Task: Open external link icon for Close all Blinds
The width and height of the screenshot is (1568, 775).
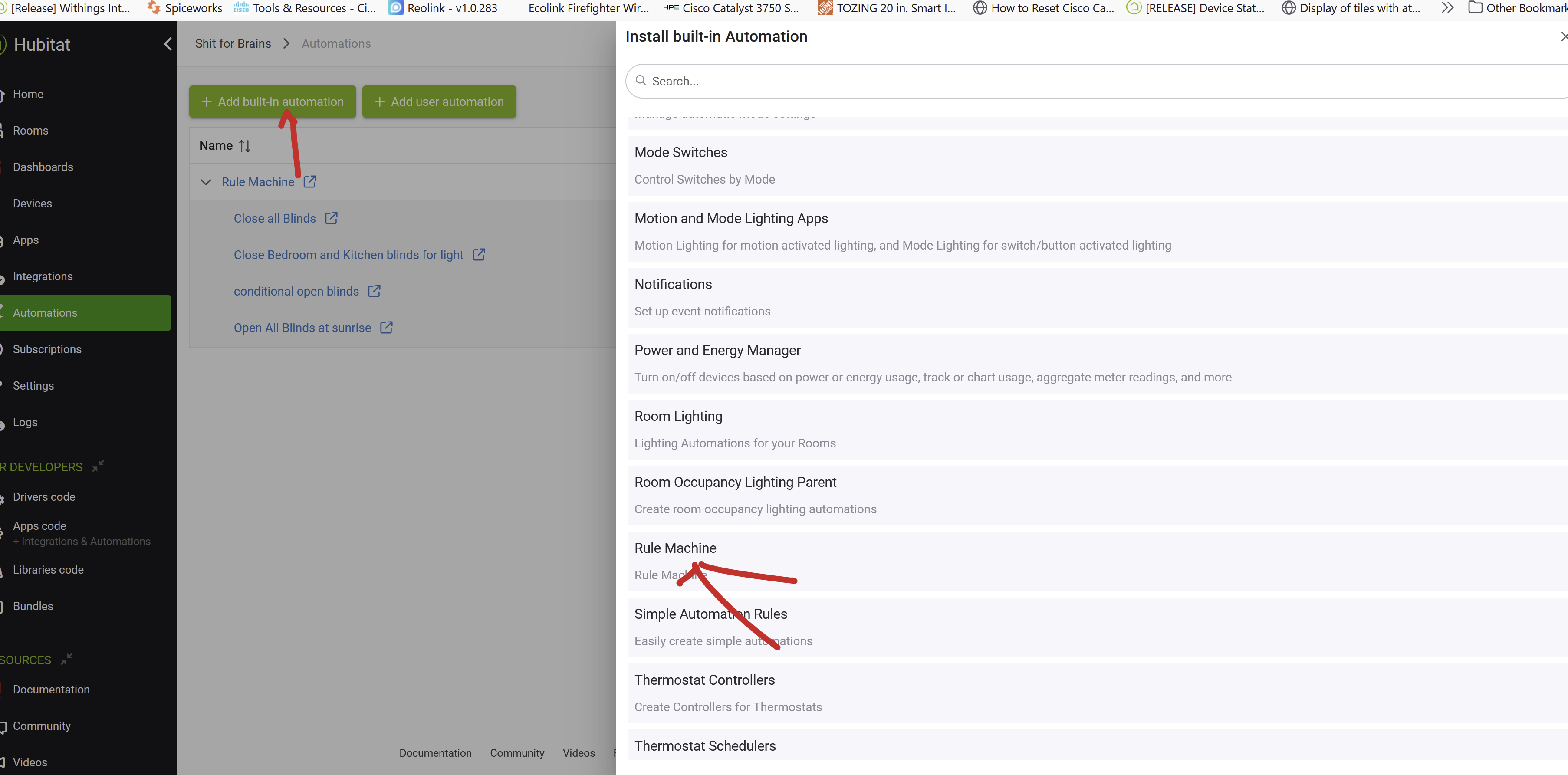Action: 331,218
